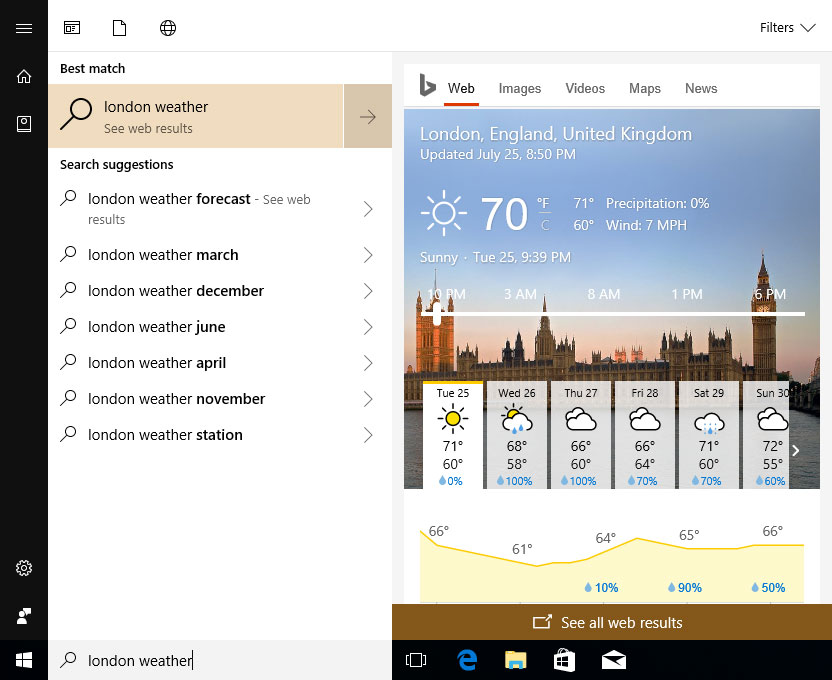This screenshot has height=680, width=832.
Task: Click See all web results
Action: click(611, 622)
